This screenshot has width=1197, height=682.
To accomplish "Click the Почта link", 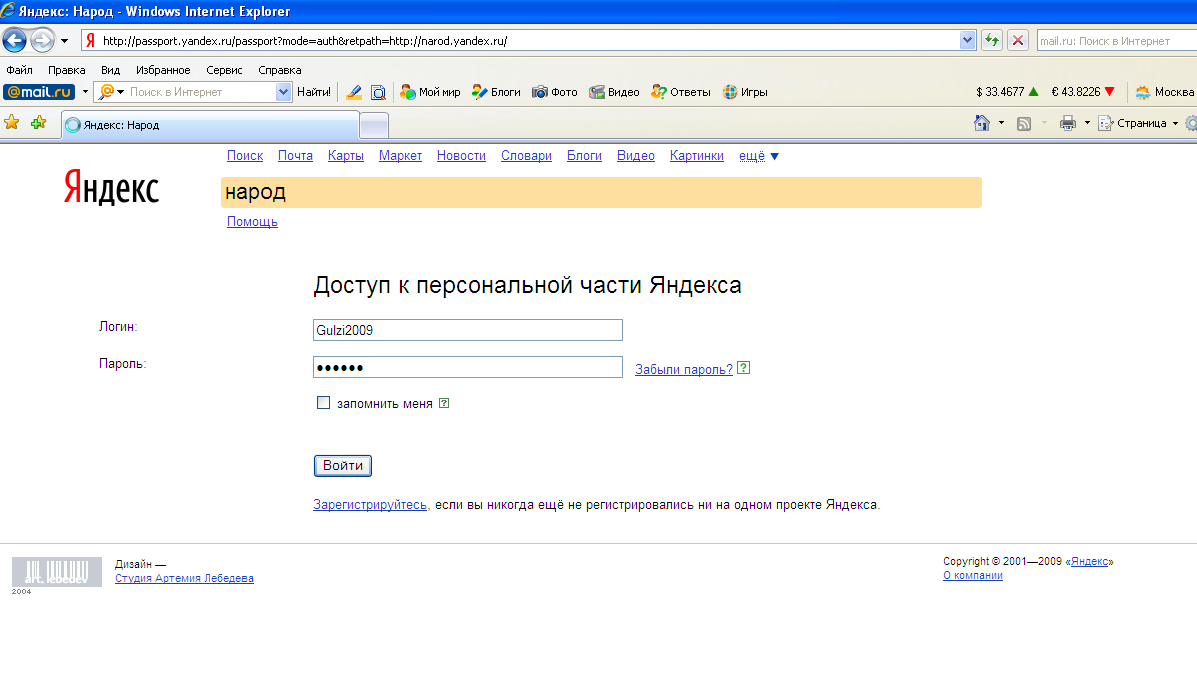I will (295, 156).
